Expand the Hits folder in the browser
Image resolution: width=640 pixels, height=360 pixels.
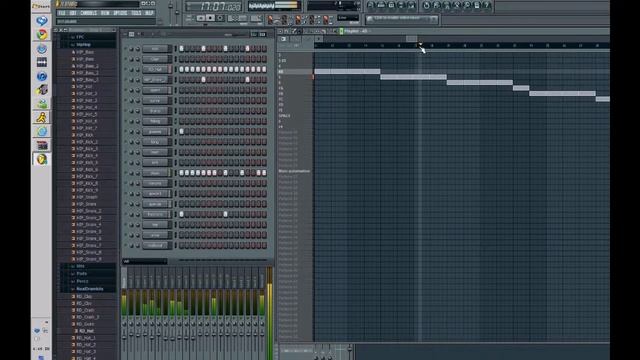click(80, 266)
